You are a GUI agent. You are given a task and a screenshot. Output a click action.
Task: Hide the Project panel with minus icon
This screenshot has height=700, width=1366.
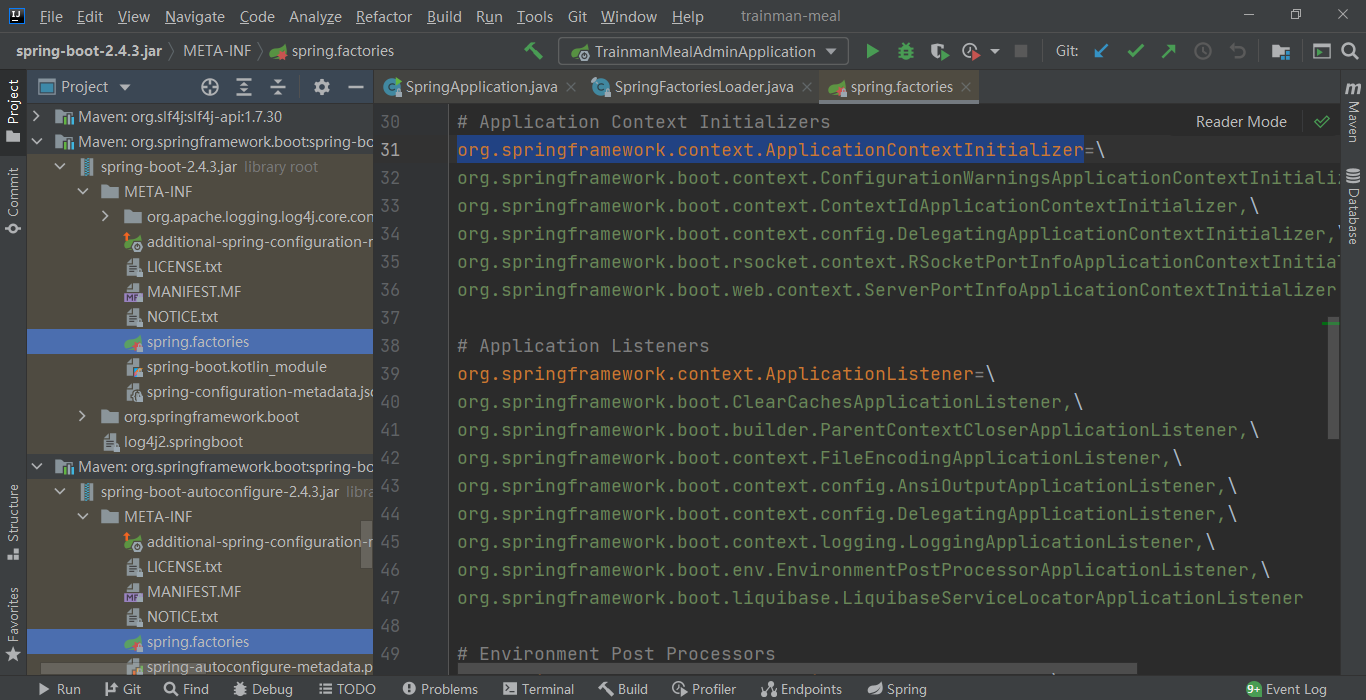coord(355,87)
